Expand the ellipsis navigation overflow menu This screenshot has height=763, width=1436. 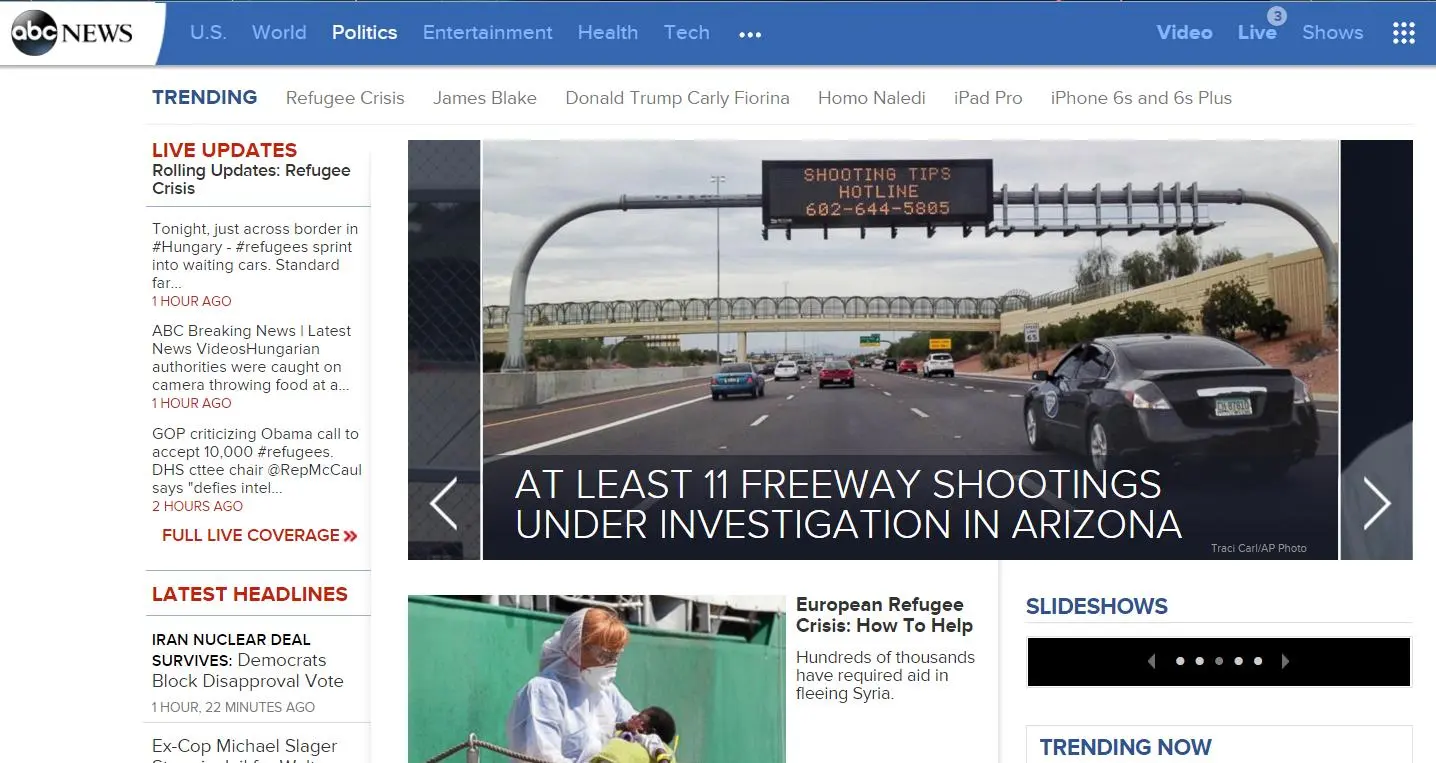(x=749, y=33)
